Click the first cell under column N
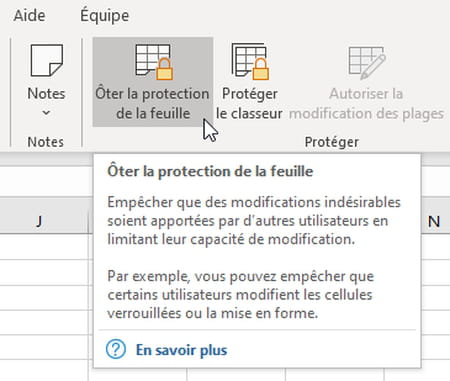 click(436, 247)
